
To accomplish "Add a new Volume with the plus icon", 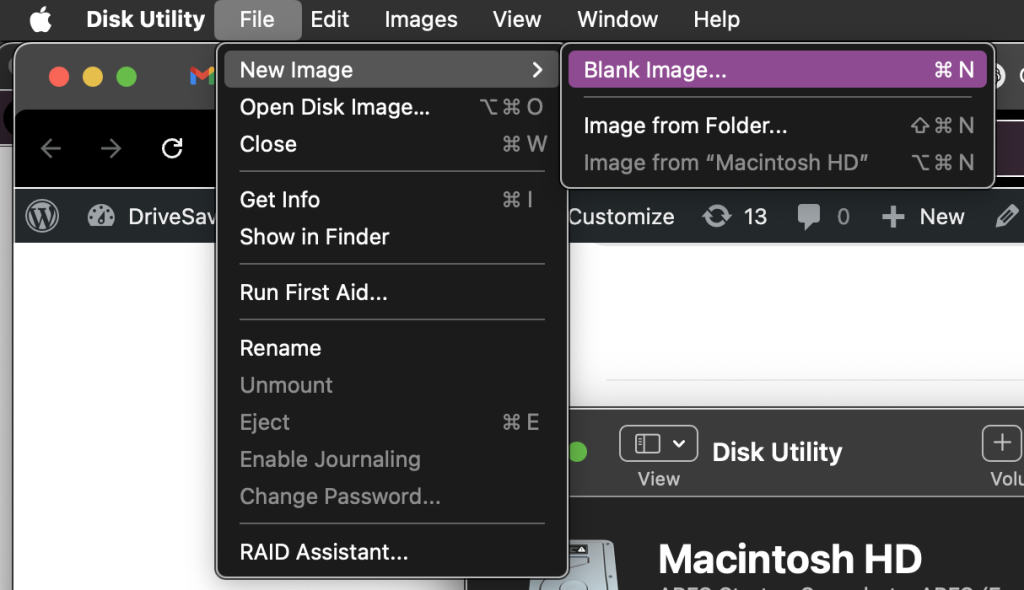I will click(x=1001, y=443).
